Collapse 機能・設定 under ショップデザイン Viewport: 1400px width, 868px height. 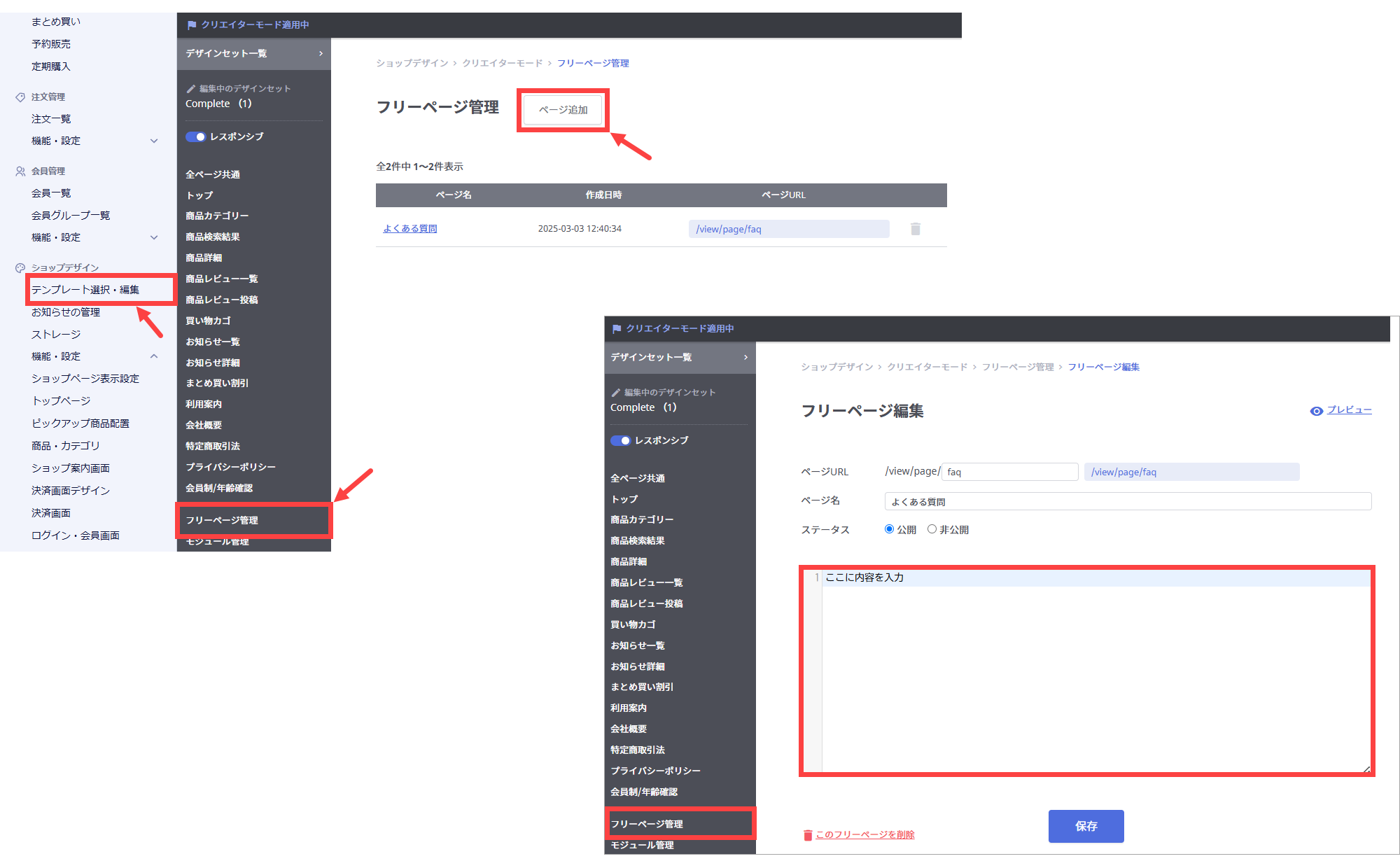pyautogui.click(x=154, y=356)
